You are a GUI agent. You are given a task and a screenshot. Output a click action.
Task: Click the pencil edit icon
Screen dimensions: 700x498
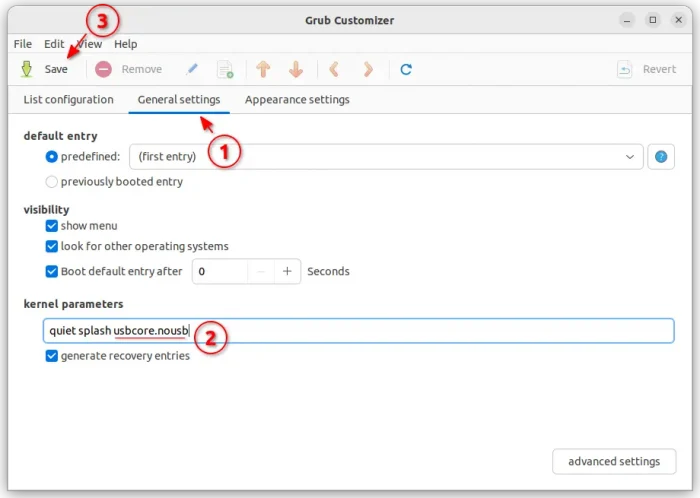(192, 70)
